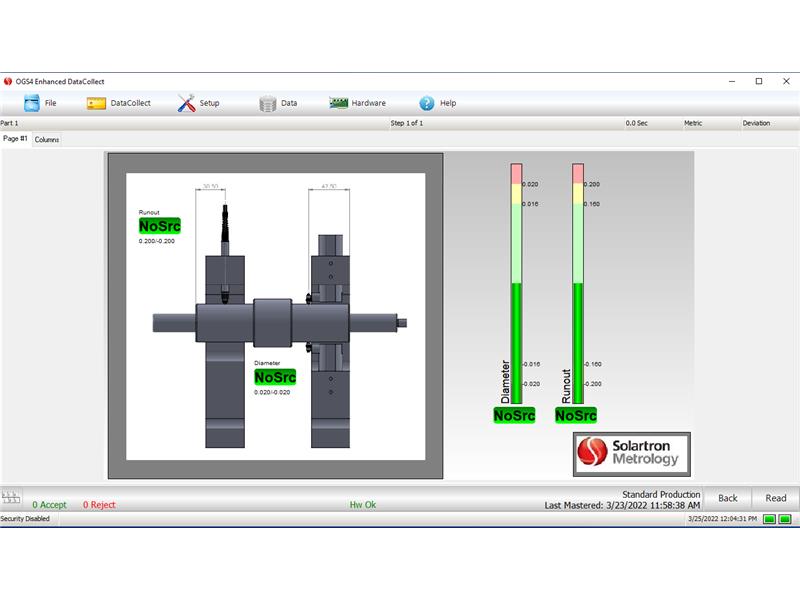Open the File menu
The width and height of the screenshot is (800, 600).
tap(40, 103)
